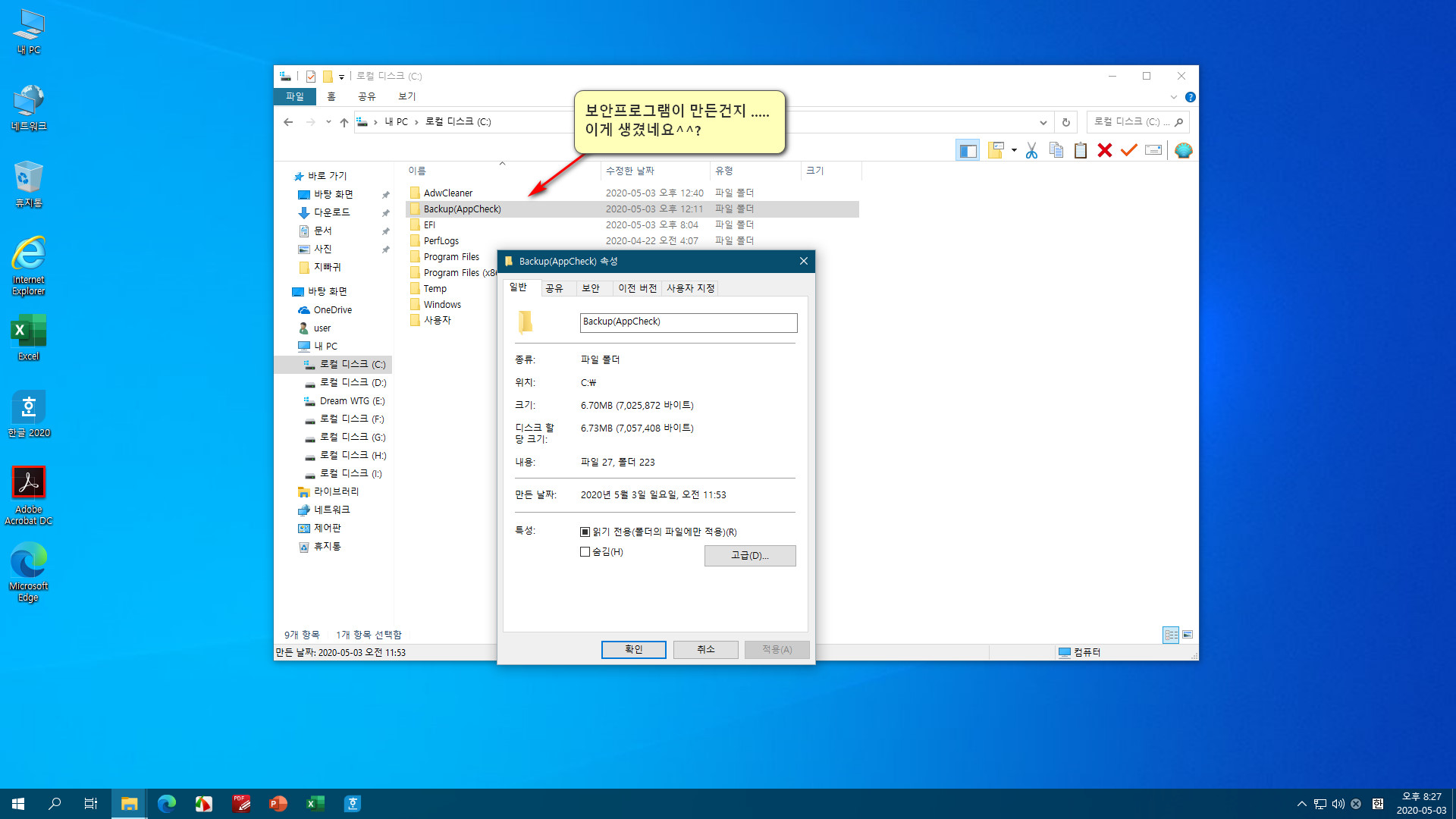Click the scissors Cut icon
Viewport: 1456px width, 819px height.
(1031, 150)
